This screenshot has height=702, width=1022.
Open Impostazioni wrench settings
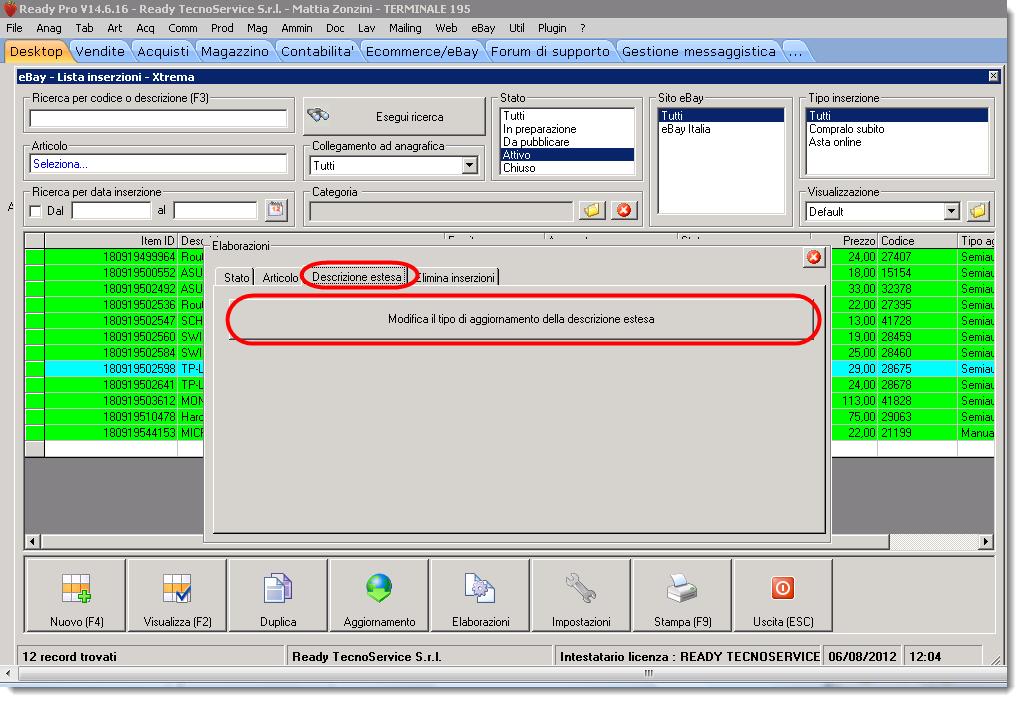pyautogui.click(x=581, y=595)
